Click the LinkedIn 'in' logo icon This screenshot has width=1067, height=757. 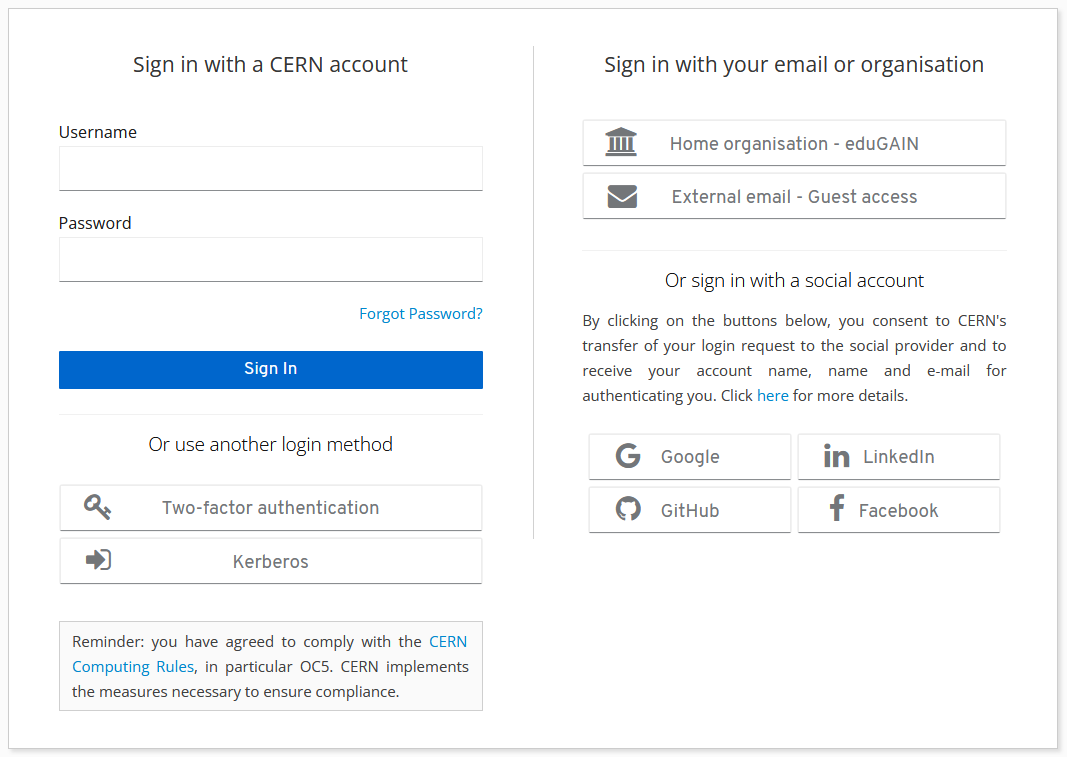tap(837, 457)
